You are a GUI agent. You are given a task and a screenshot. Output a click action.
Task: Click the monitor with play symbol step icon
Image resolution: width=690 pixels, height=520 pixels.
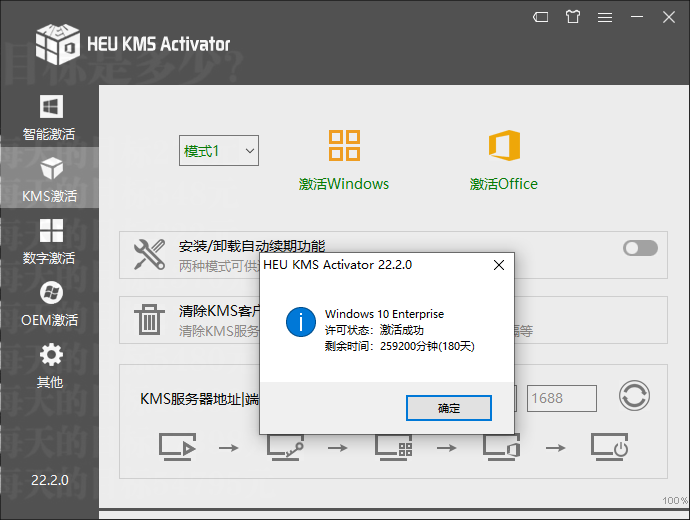(176, 447)
